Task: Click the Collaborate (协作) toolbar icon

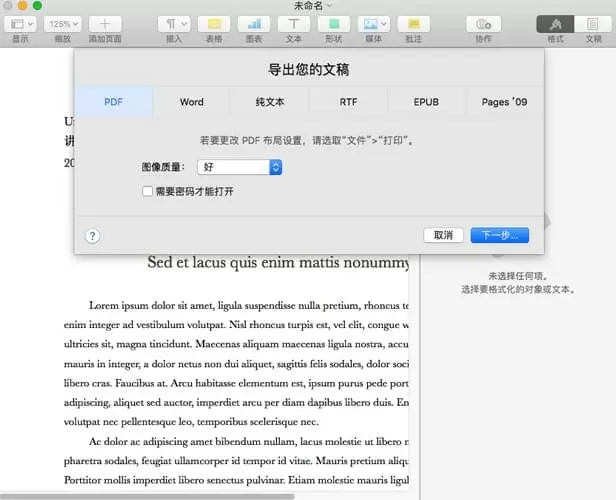Action: click(x=484, y=24)
